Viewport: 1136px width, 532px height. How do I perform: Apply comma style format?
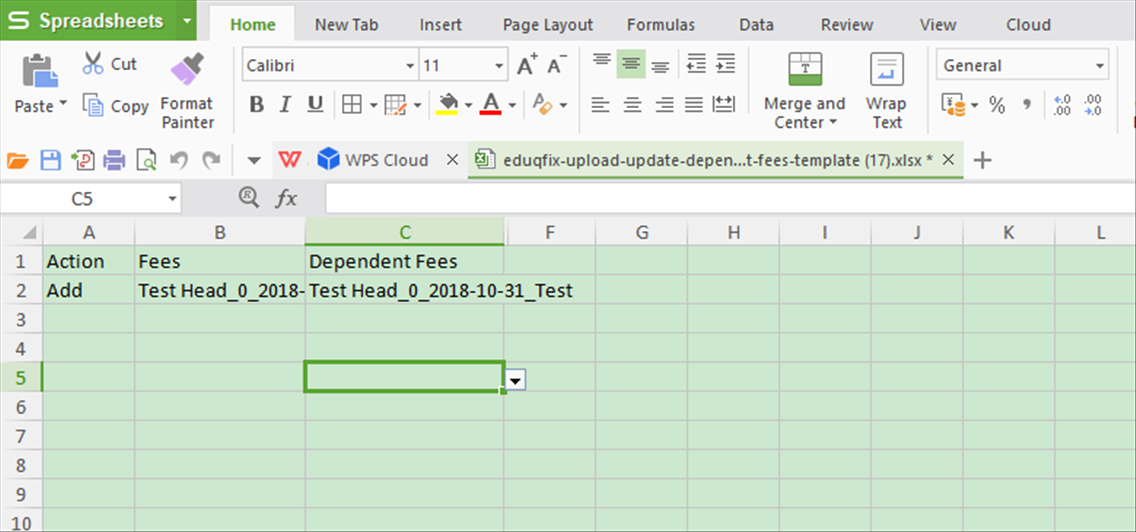pyautogui.click(x=1026, y=106)
